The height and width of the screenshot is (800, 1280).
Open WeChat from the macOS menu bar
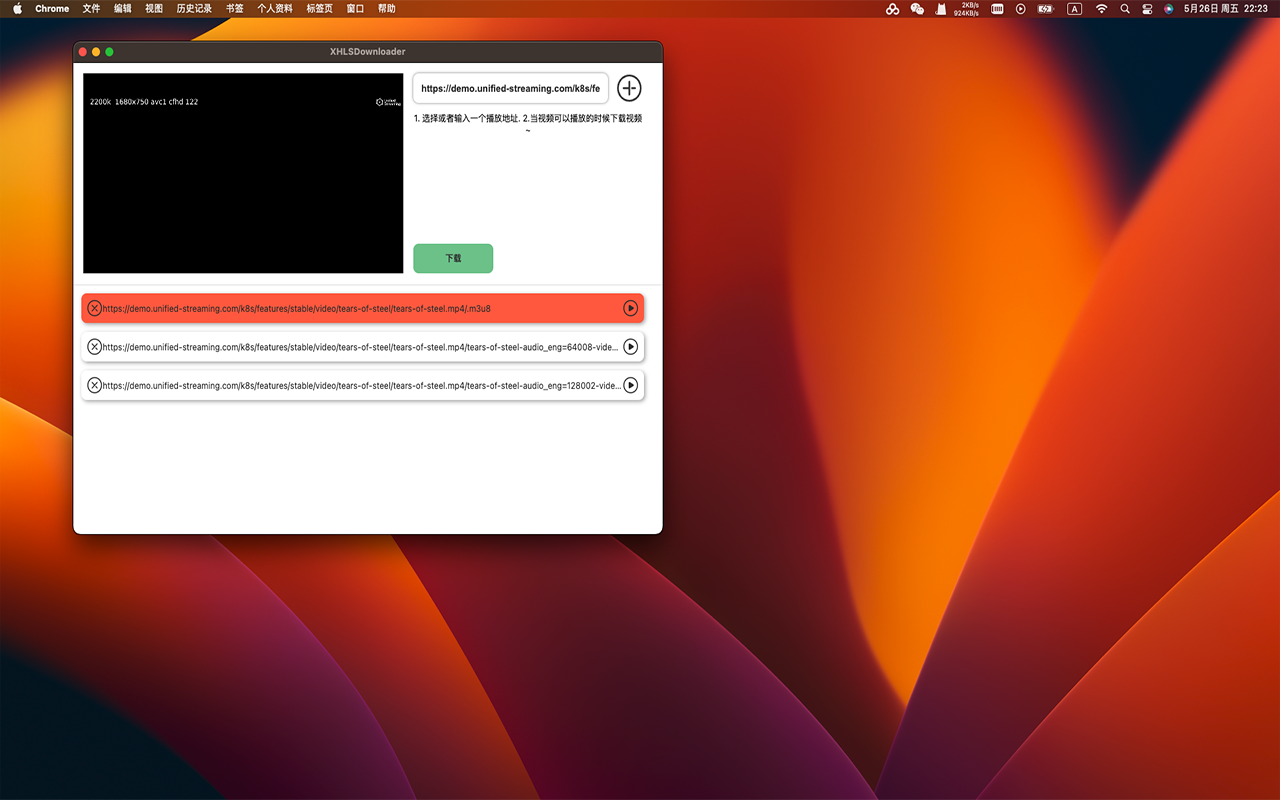(x=916, y=8)
